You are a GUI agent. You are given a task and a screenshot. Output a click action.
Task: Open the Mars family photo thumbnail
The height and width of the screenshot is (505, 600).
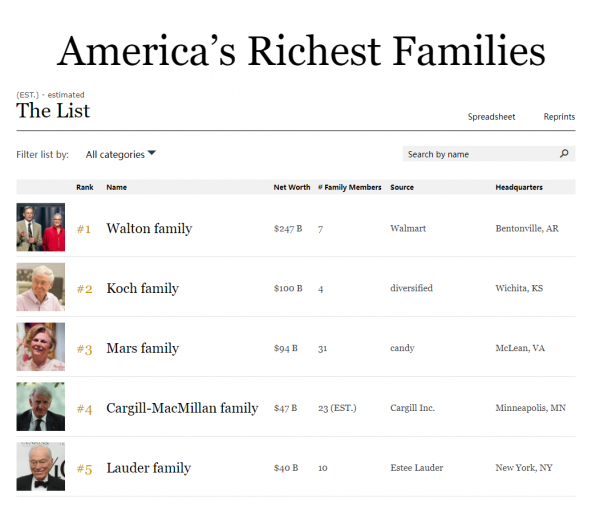point(41,347)
